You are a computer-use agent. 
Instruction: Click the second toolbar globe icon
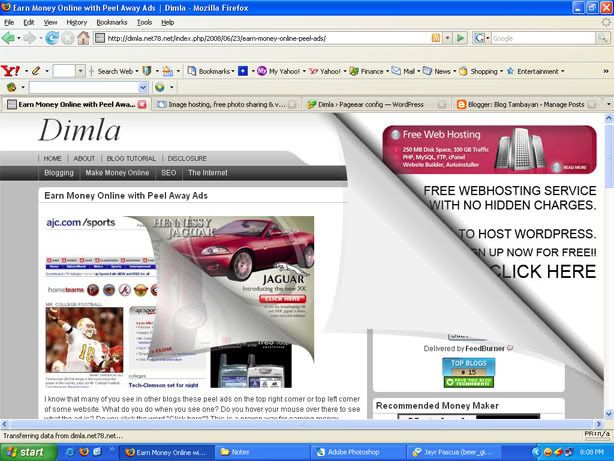pos(159,87)
